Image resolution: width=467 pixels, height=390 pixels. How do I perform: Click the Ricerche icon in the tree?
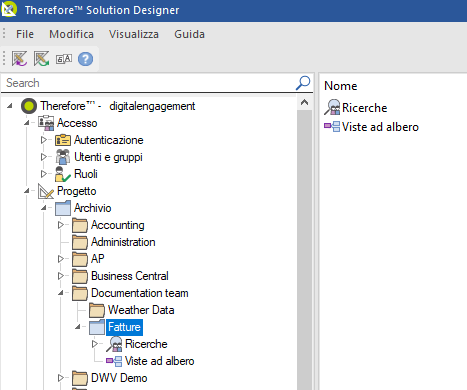pyautogui.click(x=114, y=344)
